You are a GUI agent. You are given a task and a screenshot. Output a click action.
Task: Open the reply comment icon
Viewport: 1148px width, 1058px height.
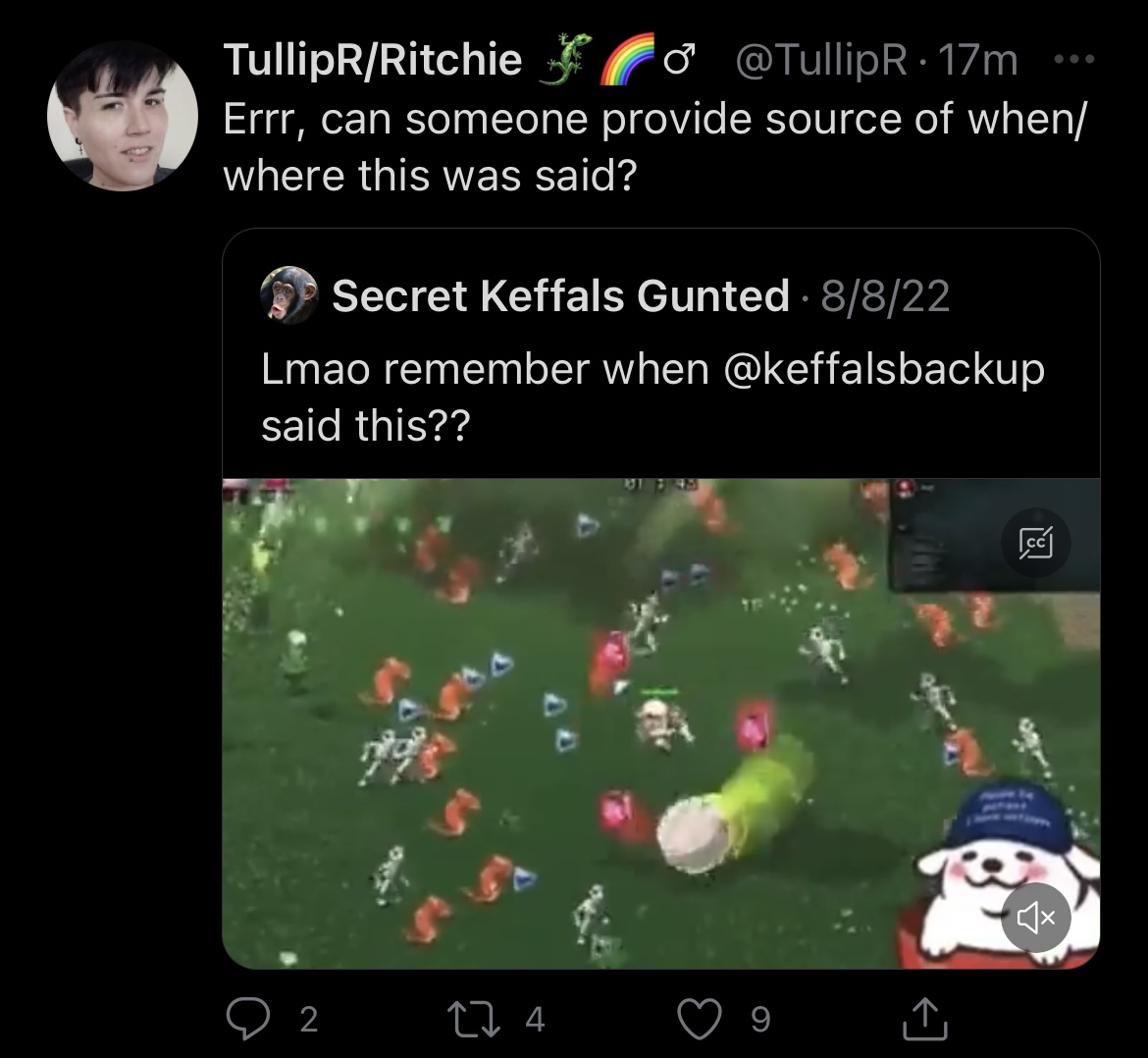click(248, 1019)
